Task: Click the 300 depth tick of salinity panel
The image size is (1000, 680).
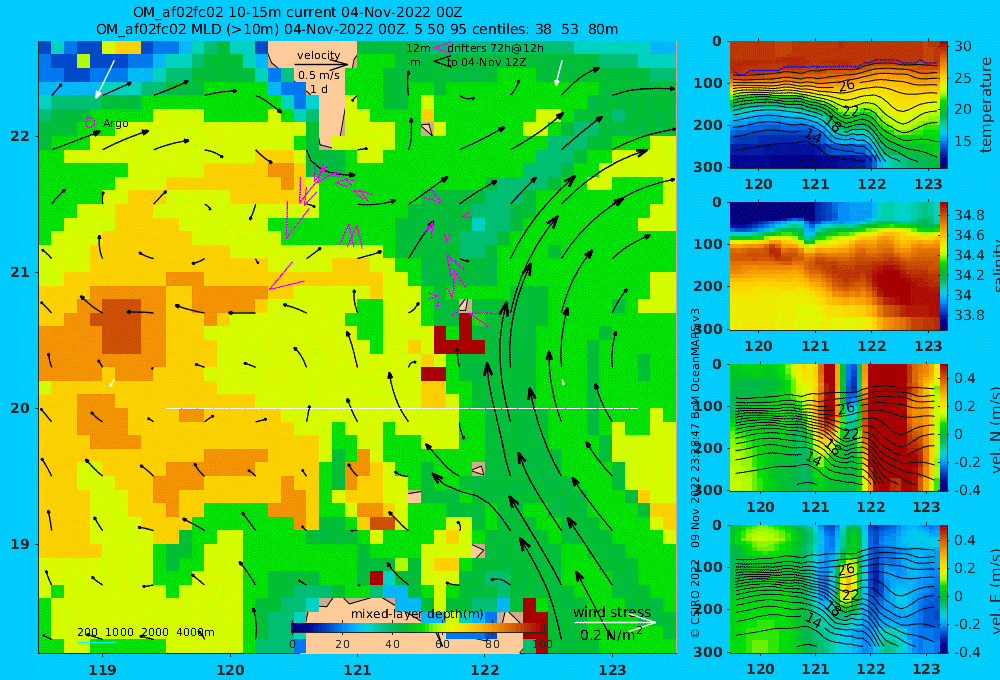Action: [709, 329]
